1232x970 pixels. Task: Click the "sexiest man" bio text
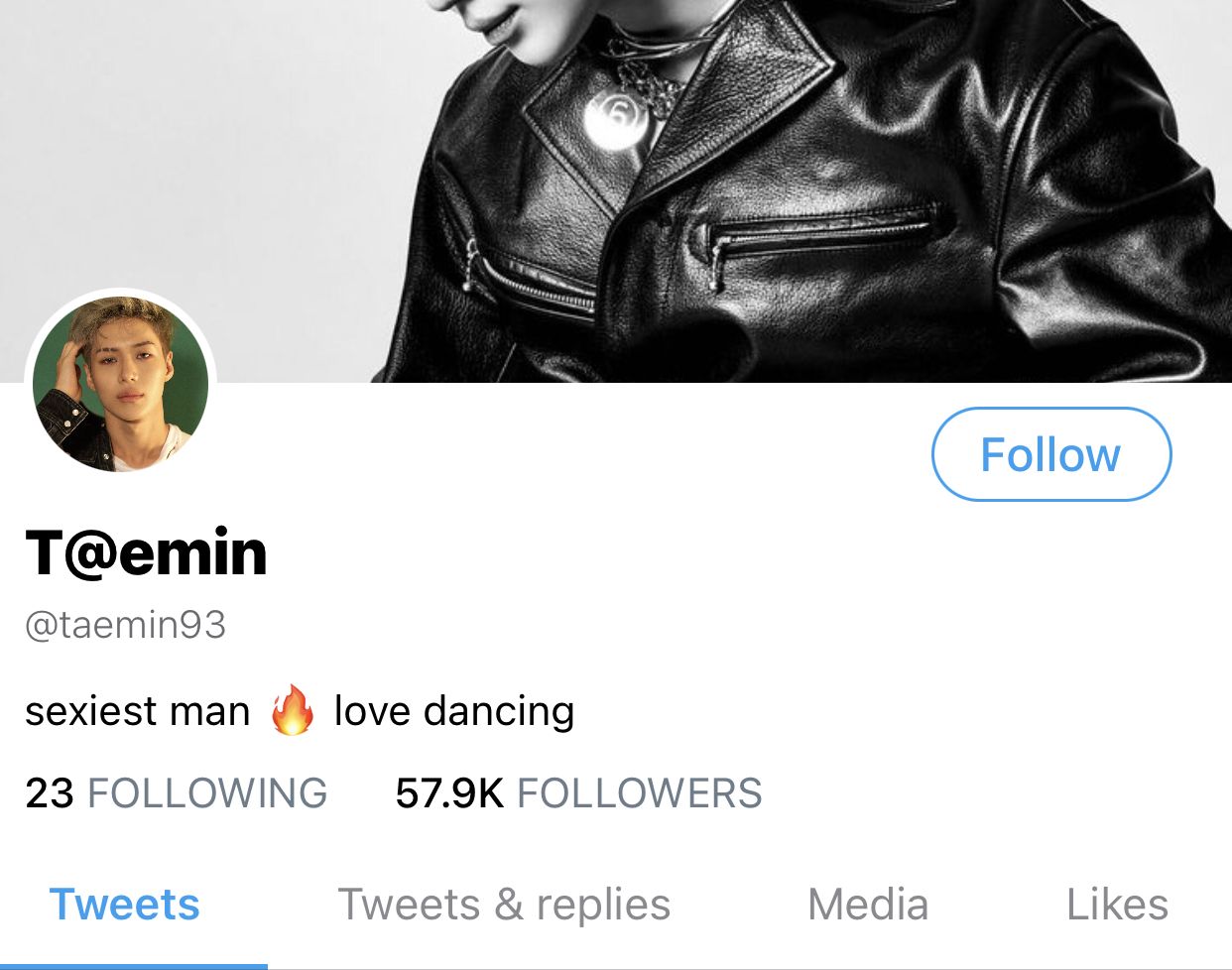tap(138, 711)
